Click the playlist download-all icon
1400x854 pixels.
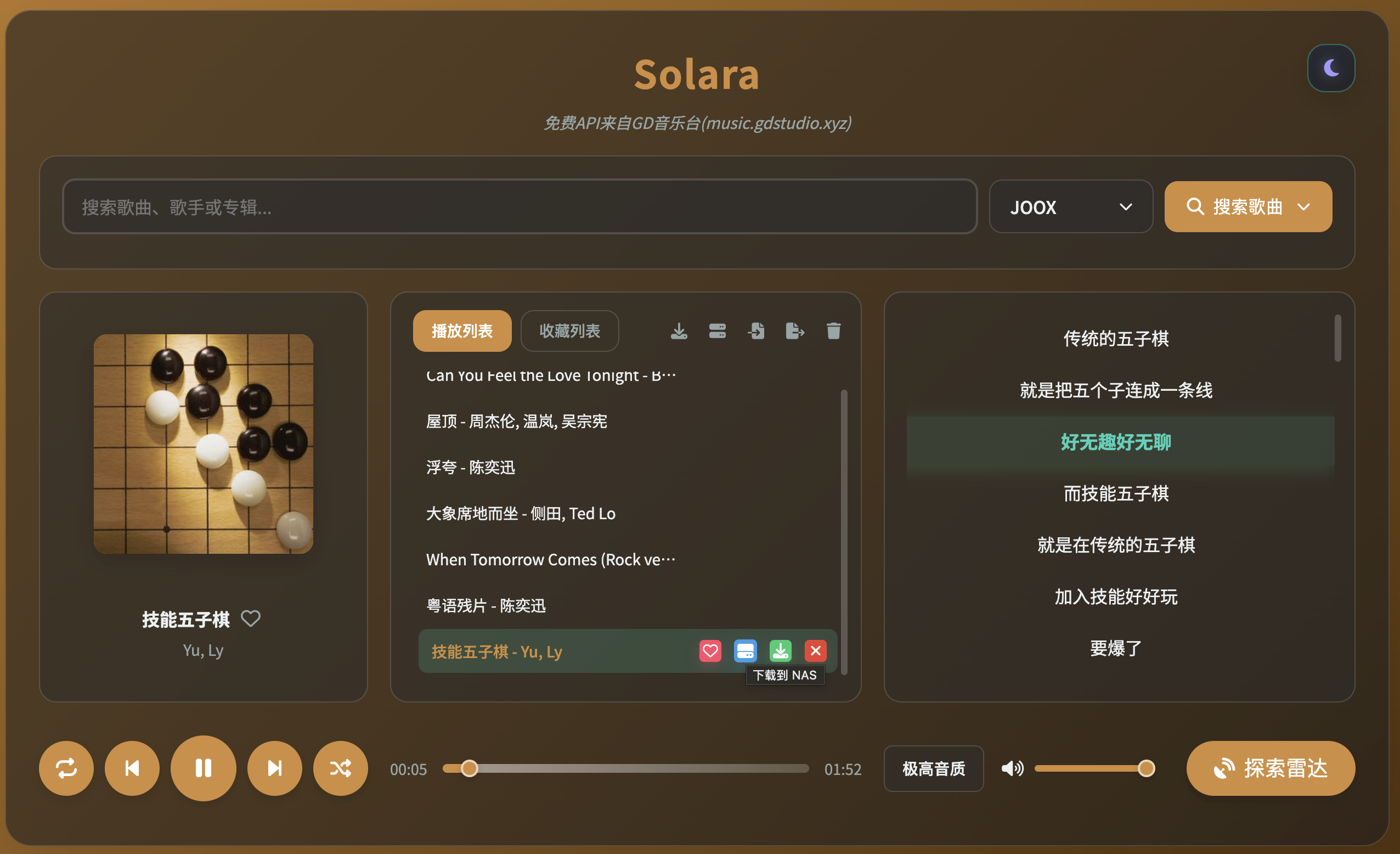click(x=679, y=331)
